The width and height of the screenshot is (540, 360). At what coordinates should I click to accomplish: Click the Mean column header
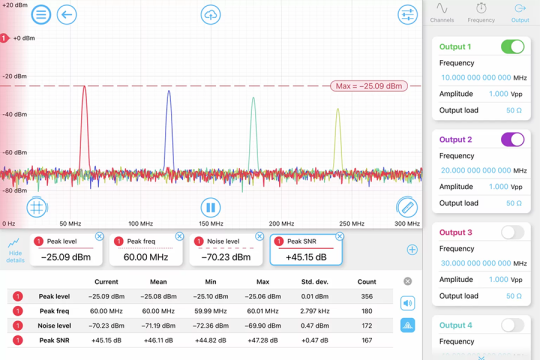coord(158,282)
